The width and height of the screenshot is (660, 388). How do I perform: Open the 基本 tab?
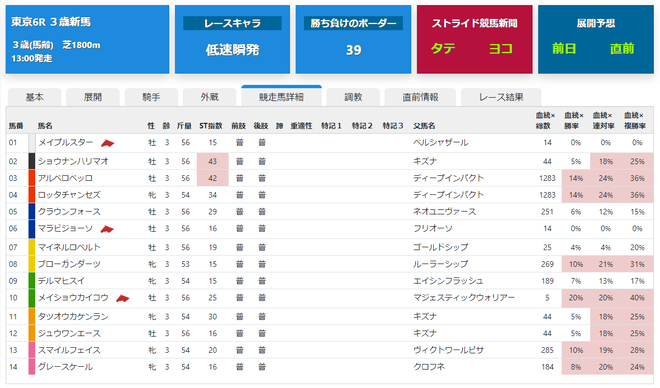click(x=35, y=97)
